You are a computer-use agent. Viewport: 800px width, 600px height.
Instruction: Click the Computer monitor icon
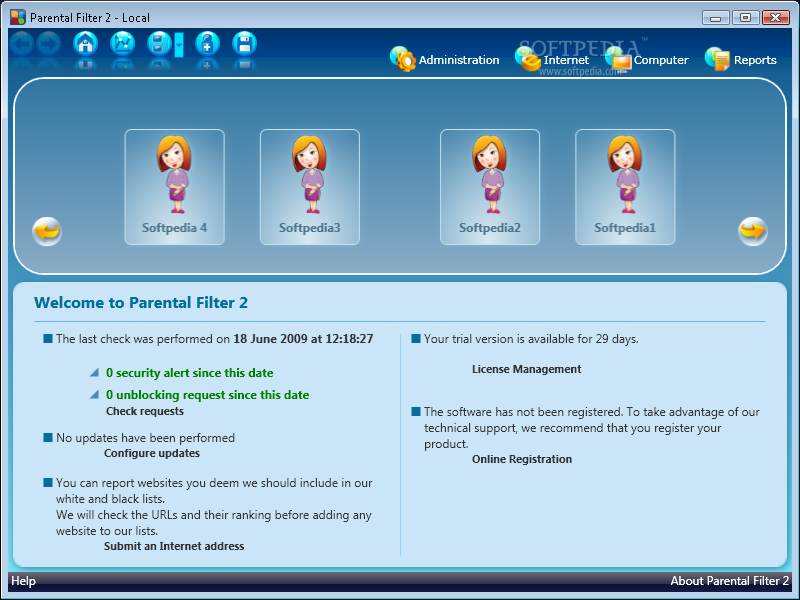click(x=618, y=59)
